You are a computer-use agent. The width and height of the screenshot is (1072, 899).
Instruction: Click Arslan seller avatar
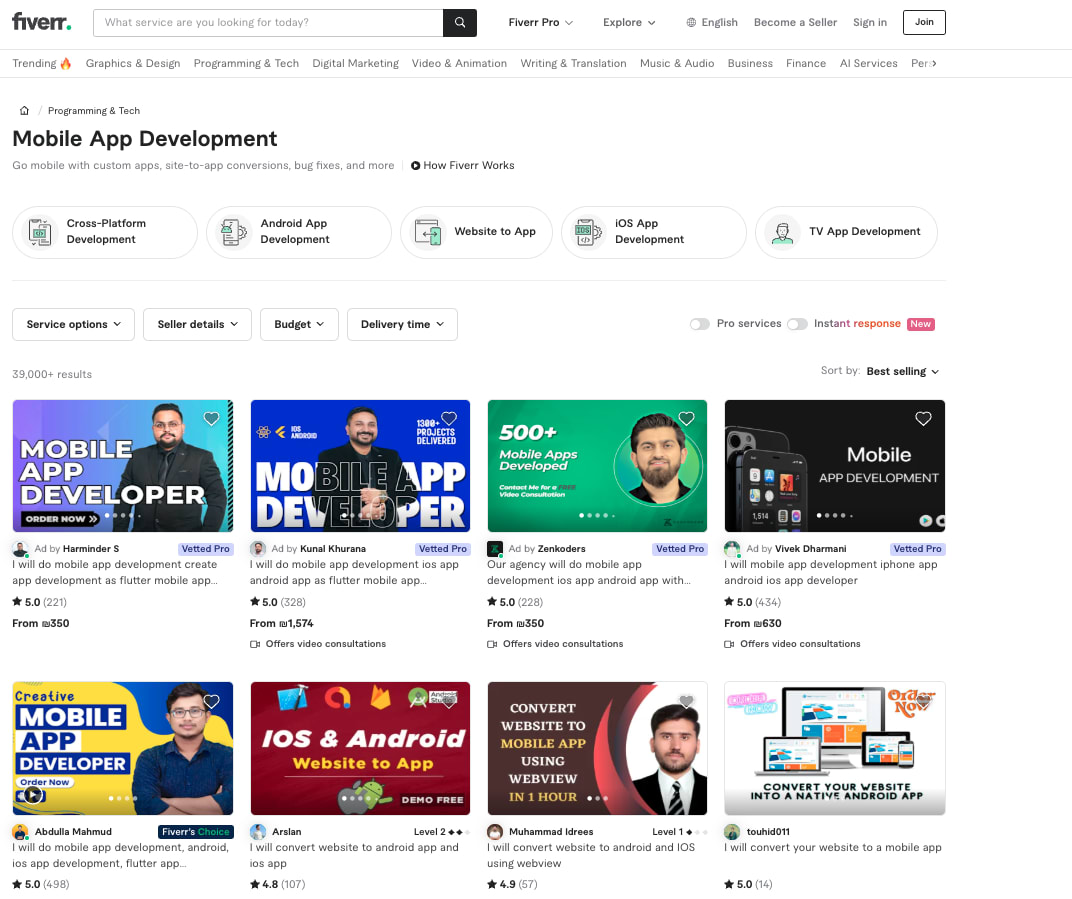258,832
